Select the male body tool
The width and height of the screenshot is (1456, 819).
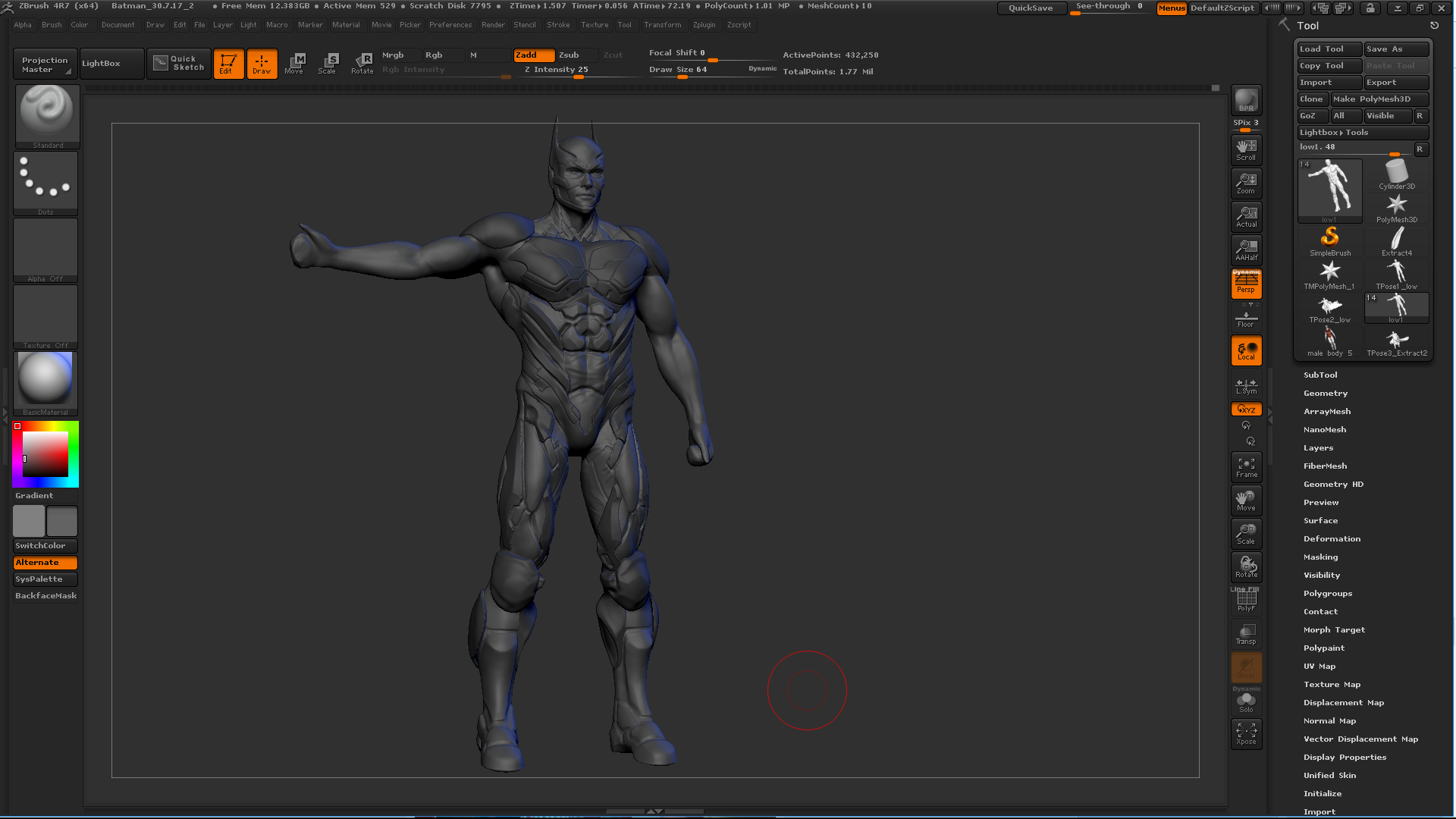[1329, 342]
